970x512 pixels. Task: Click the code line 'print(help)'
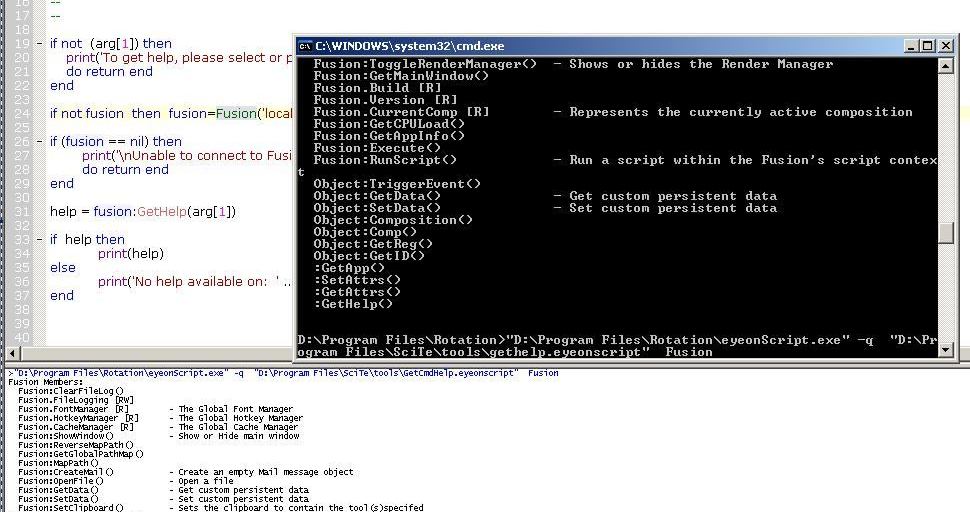(131, 254)
